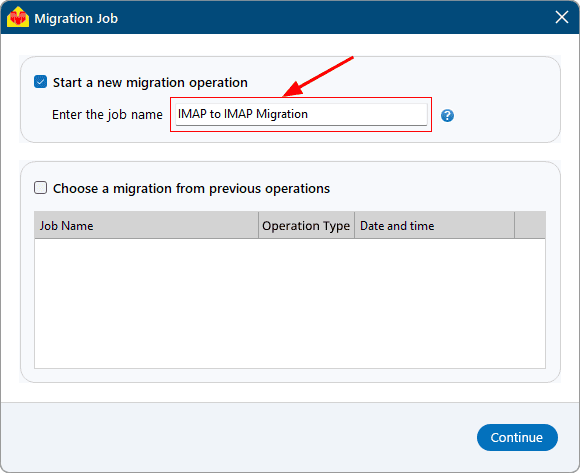
Task: Enable the Choose a migration from previous operations checkbox
Action: (x=40, y=187)
